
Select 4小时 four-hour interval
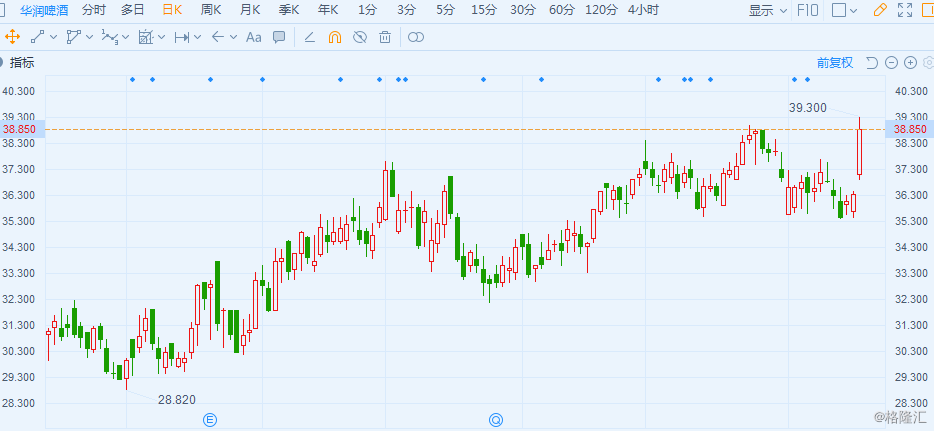point(643,10)
